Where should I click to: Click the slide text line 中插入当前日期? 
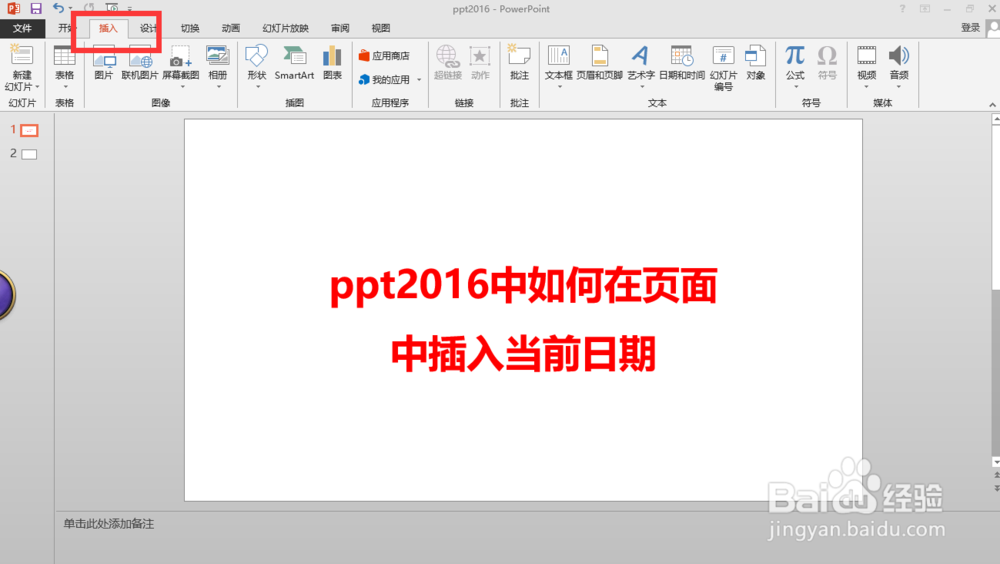point(524,354)
